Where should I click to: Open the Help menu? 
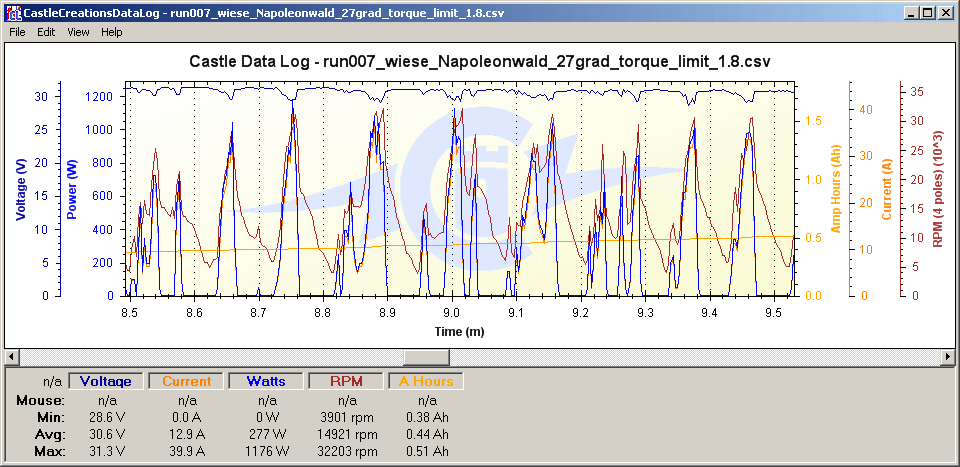tap(112, 32)
